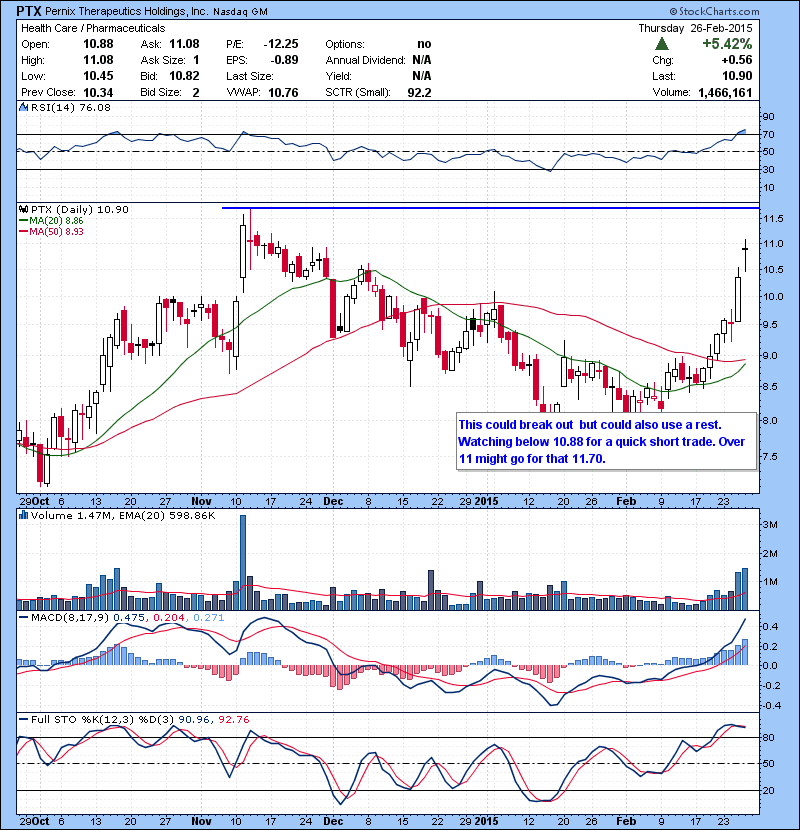Click the green MA(20) legend dash
This screenshot has width=800, height=830.
23,221
